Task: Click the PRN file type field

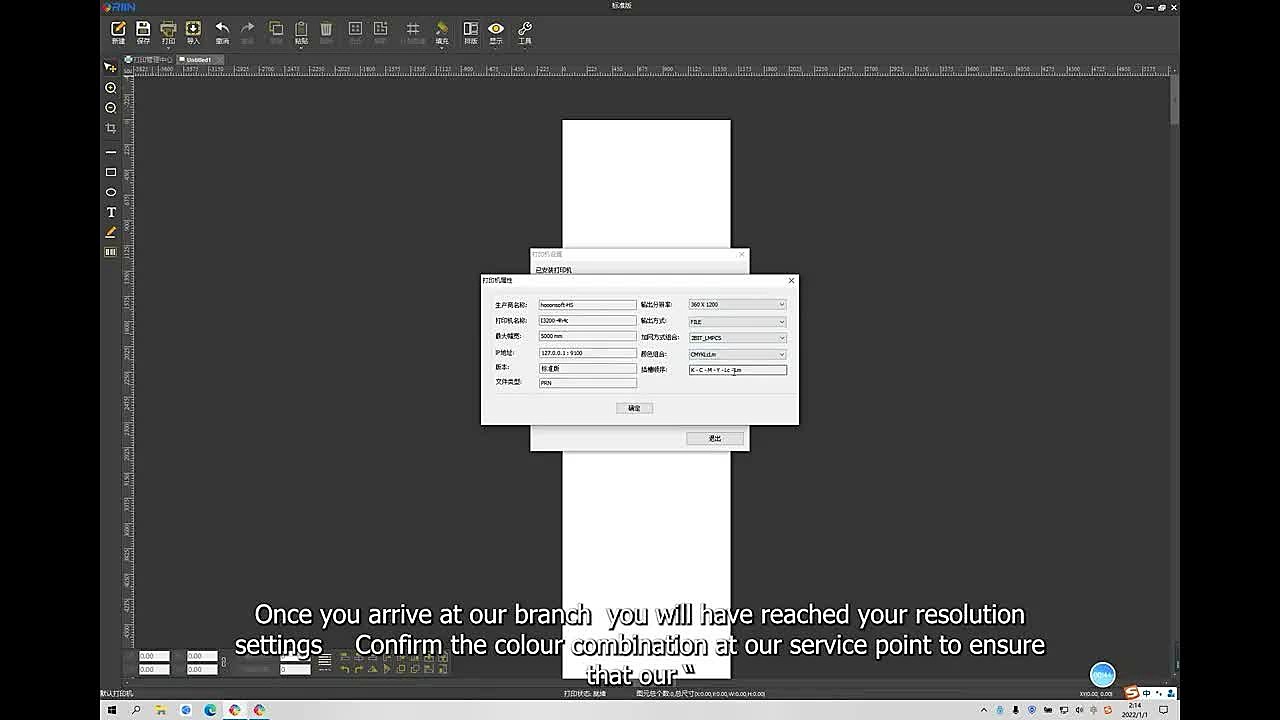Action: click(x=587, y=382)
